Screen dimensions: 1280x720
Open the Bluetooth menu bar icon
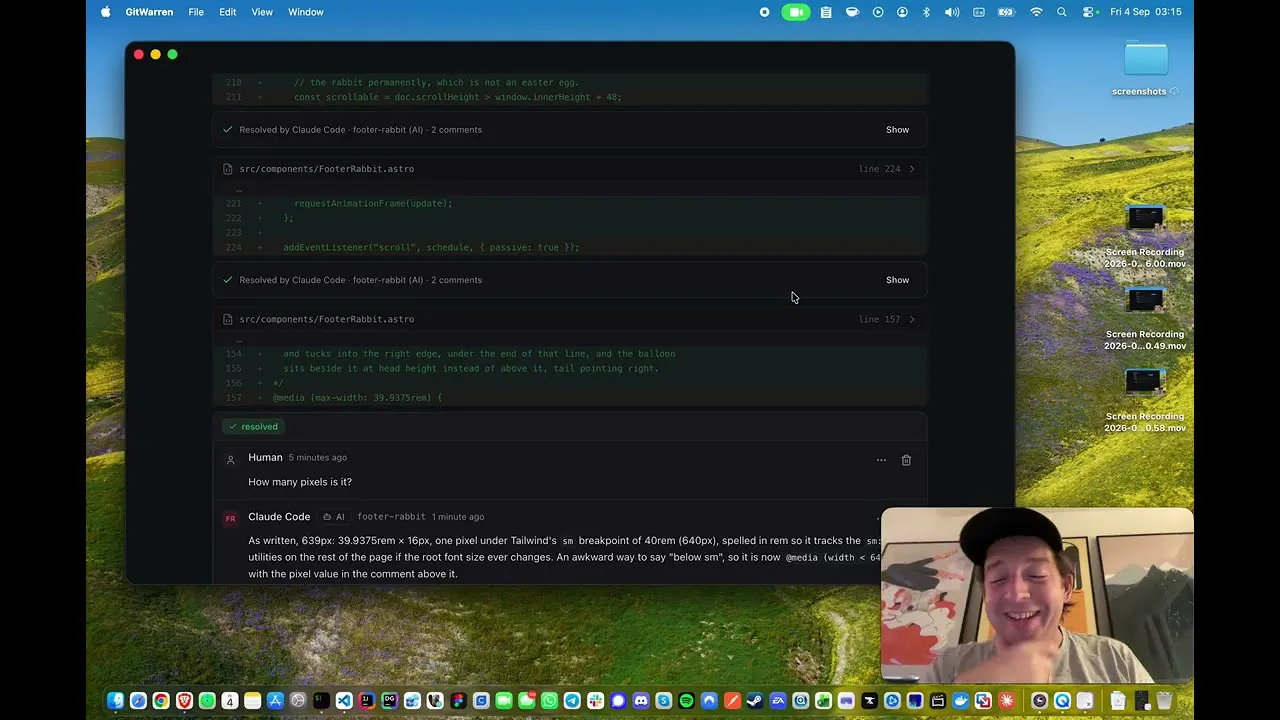[926, 12]
